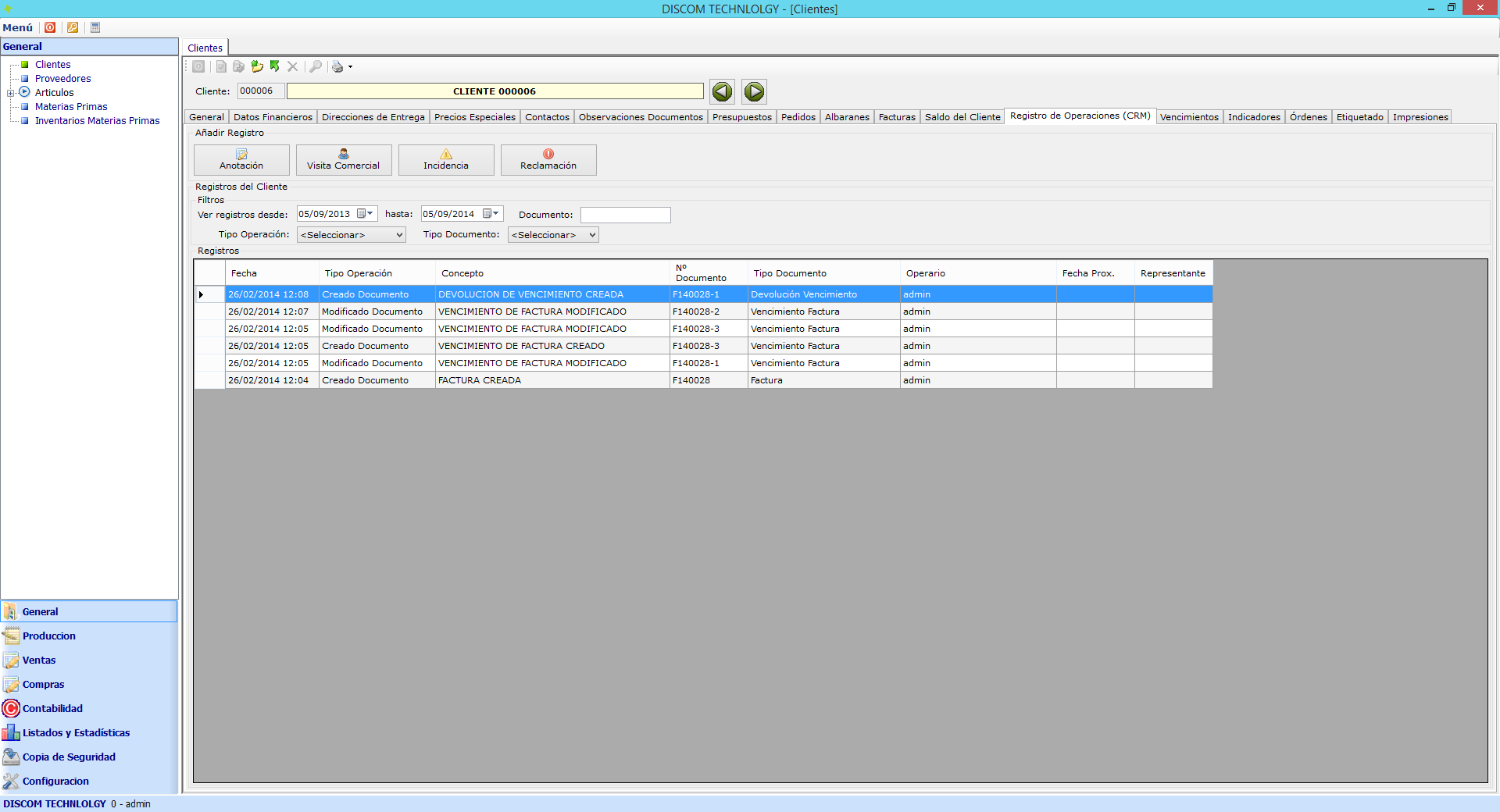The height and width of the screenshot is (812, 1500).
Task: Open the Datos Financieros tab
Action: coord(273,117)
